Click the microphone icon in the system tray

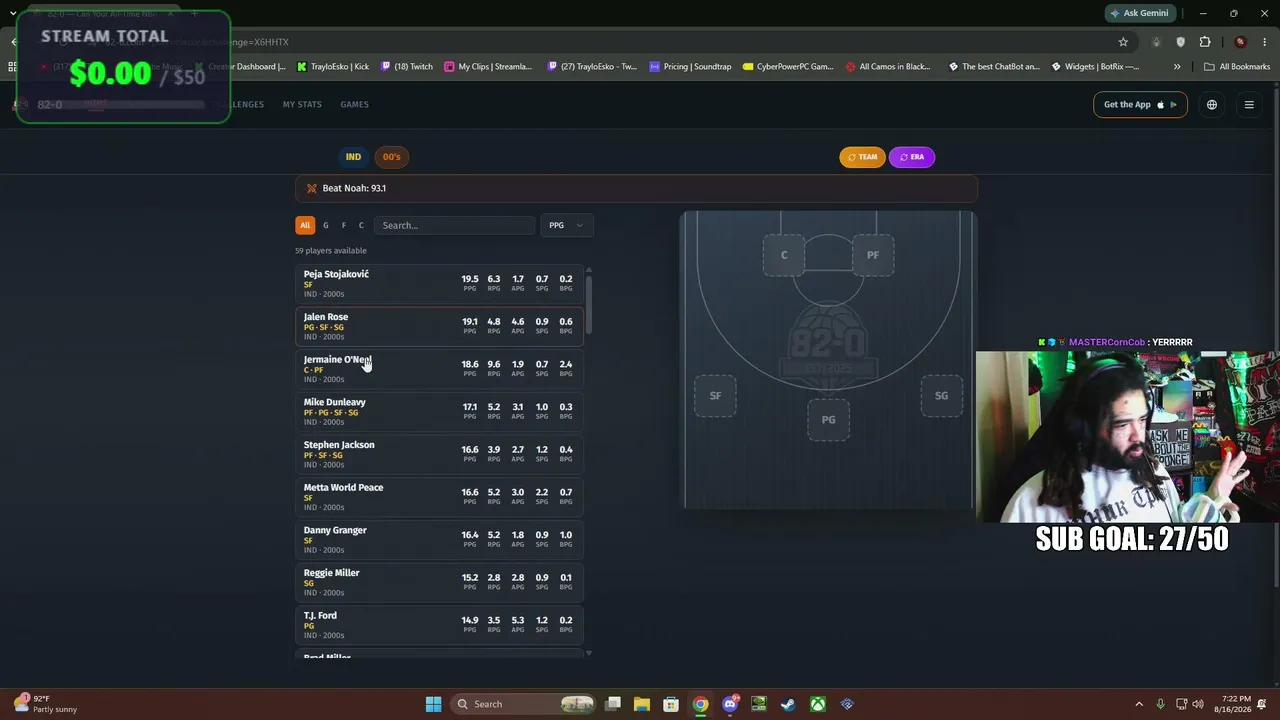[x=1160, y=704]
